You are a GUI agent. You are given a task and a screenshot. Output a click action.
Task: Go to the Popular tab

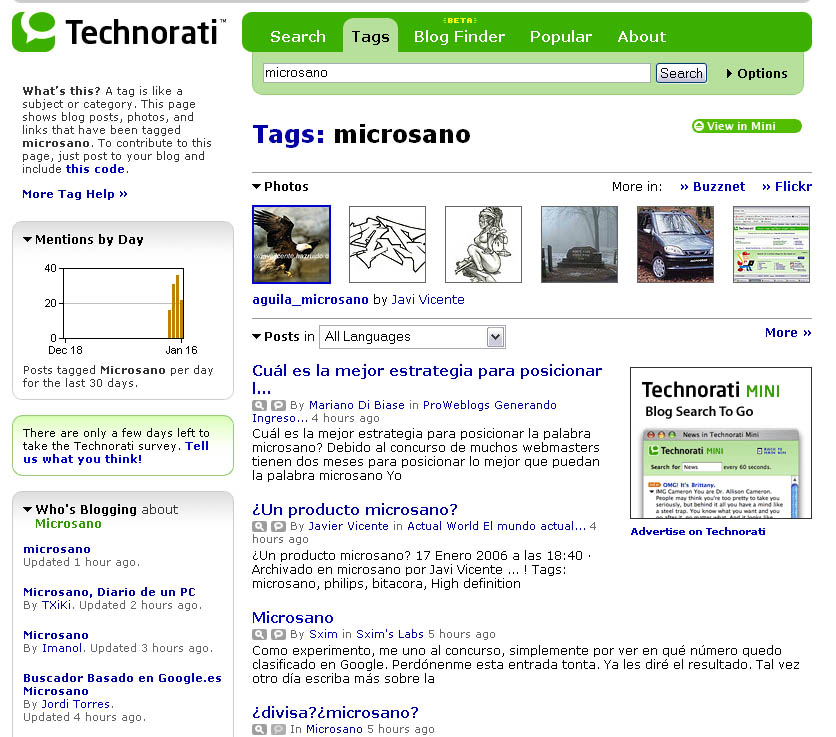coord(561,36)
